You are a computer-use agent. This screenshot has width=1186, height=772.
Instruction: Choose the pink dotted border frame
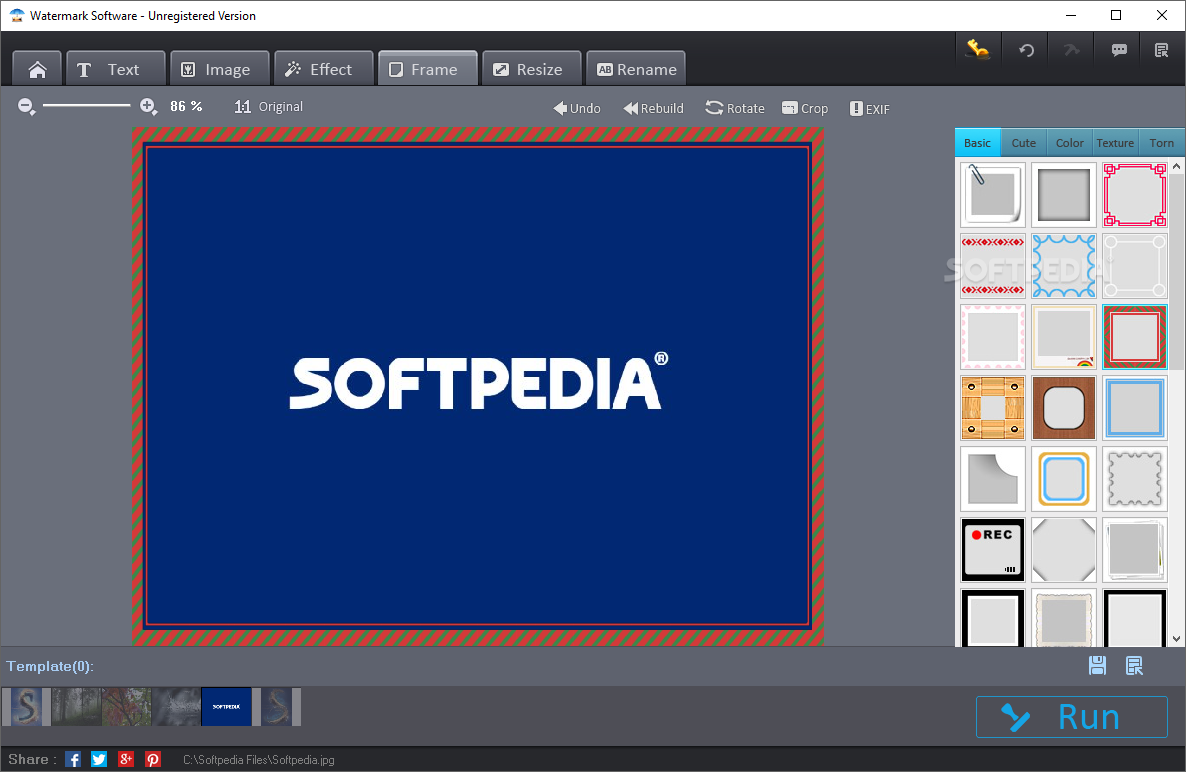(992, 336)
